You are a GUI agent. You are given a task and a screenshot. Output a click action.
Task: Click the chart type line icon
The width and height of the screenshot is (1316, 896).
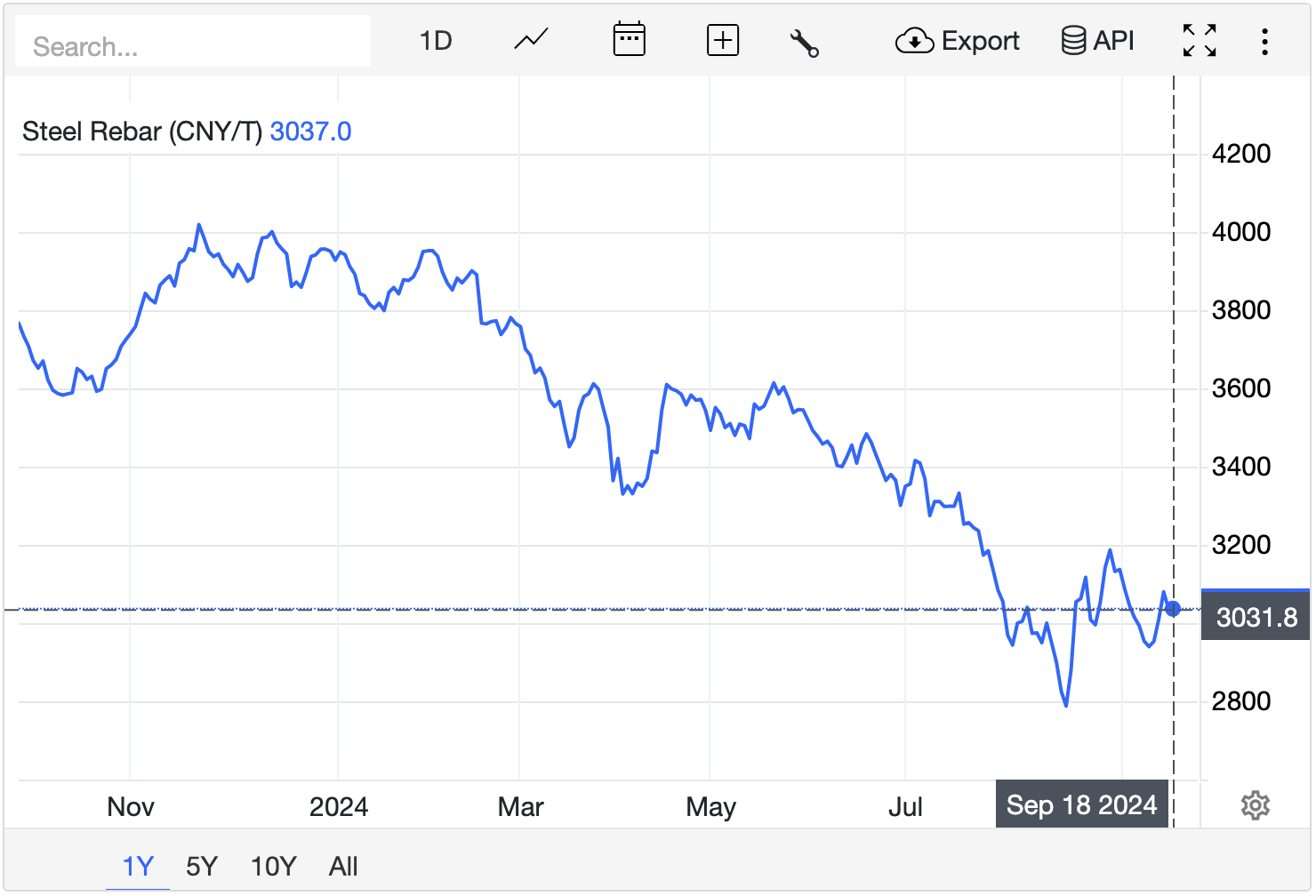click(531, 40)
